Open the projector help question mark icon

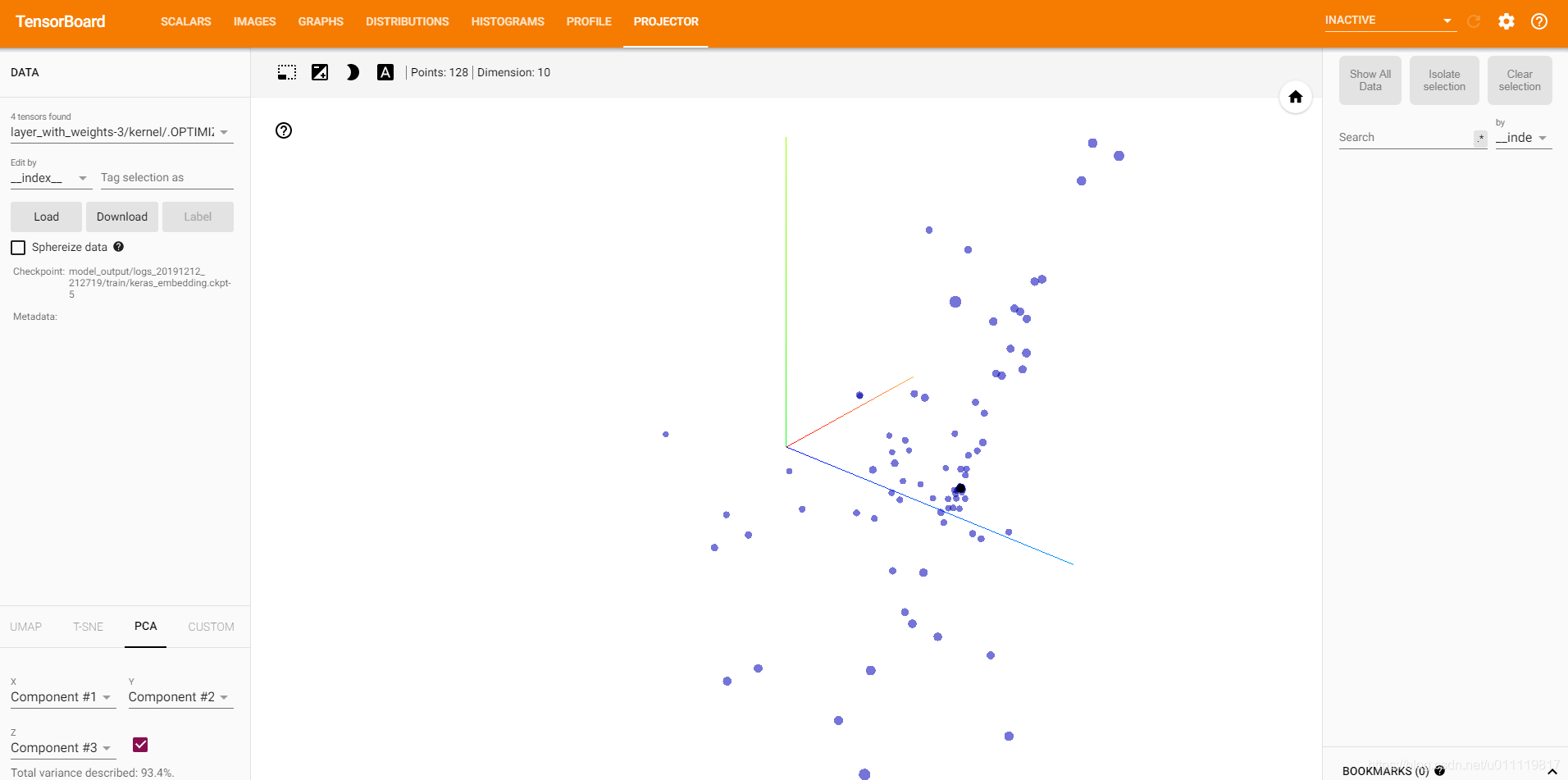(x=284, y=130)
